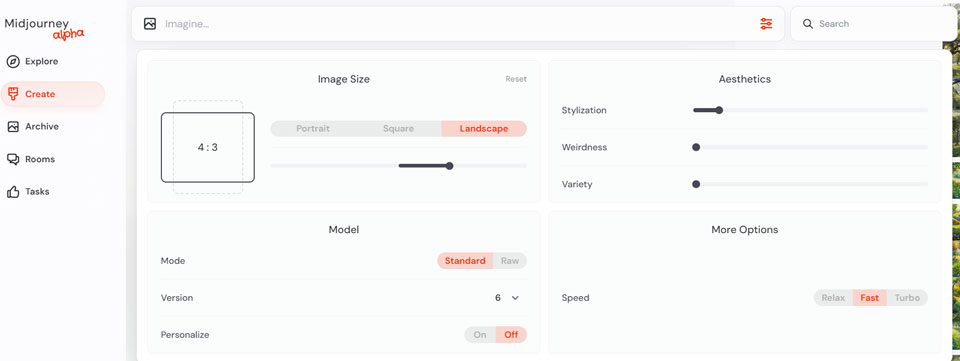This screenshot has height=361, width=960.
Task: Click image upload icon in prompt bar
Action: (150, 24)
